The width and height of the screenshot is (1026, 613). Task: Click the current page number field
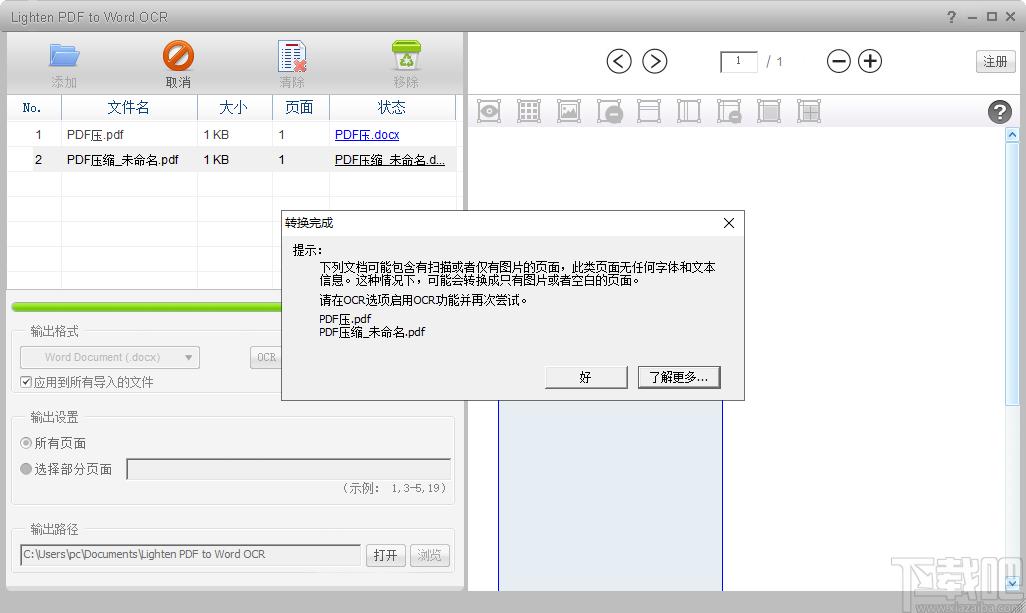(x=739, y=61)
